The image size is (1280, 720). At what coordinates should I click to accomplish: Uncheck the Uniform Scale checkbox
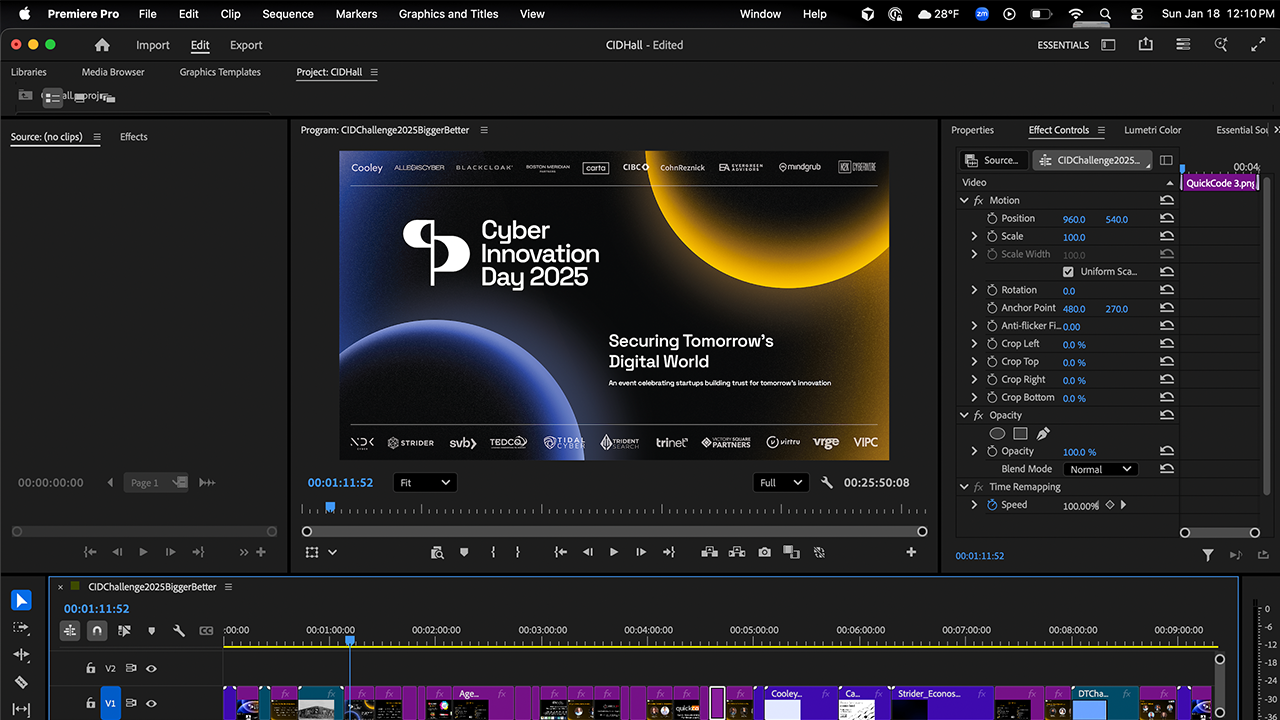1069,271
